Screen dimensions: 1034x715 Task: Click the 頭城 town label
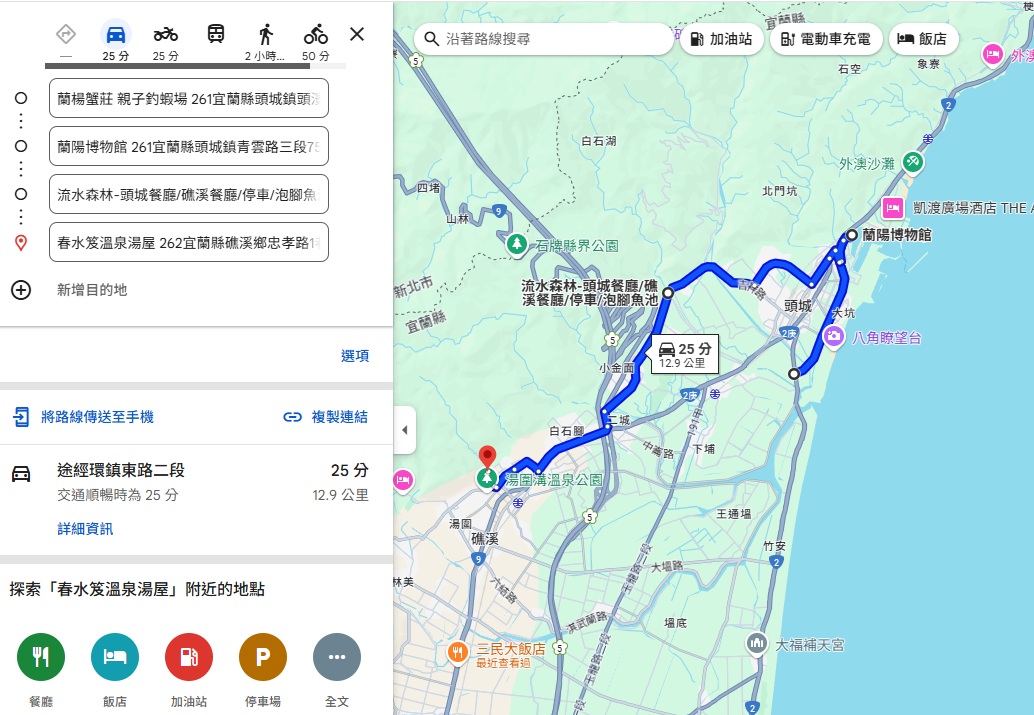click(x=798, y=306)
